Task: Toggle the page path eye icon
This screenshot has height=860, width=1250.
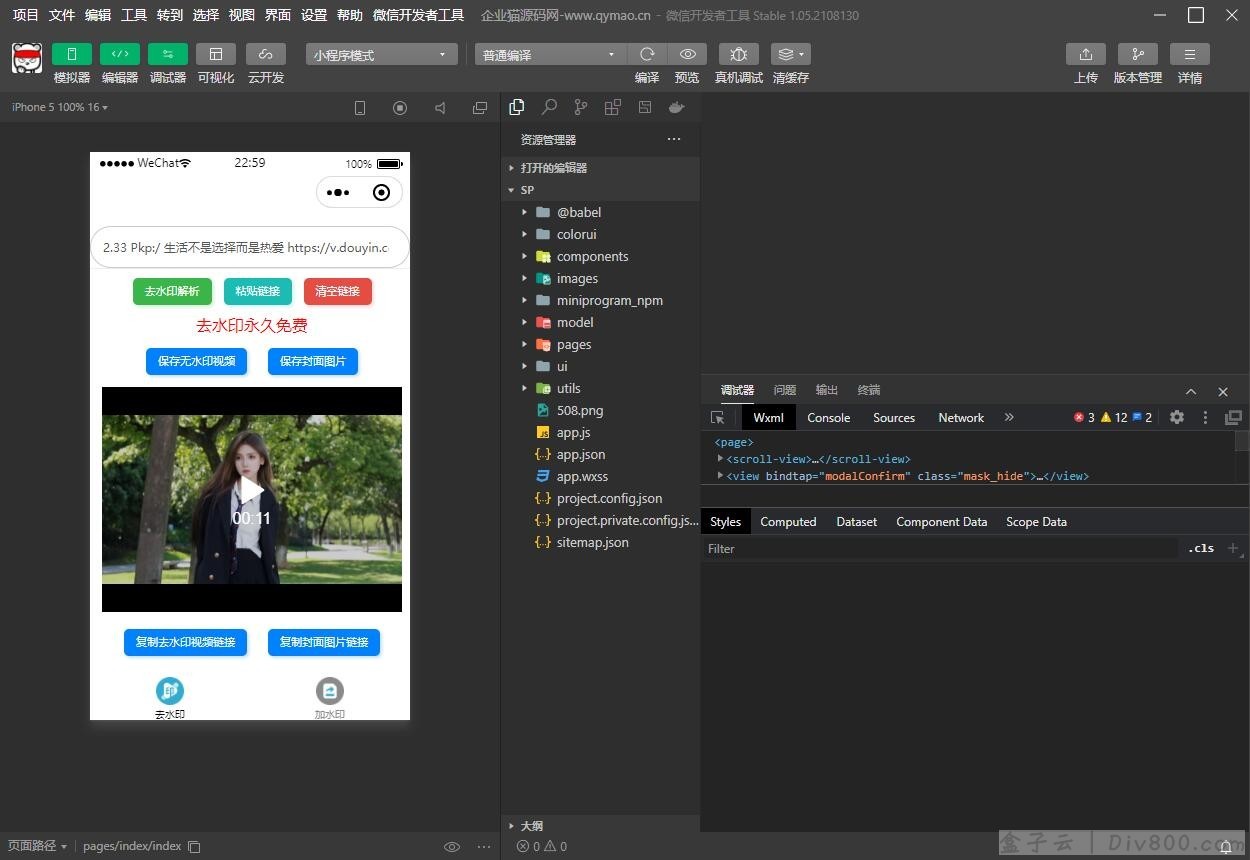Action: point(452,847)
